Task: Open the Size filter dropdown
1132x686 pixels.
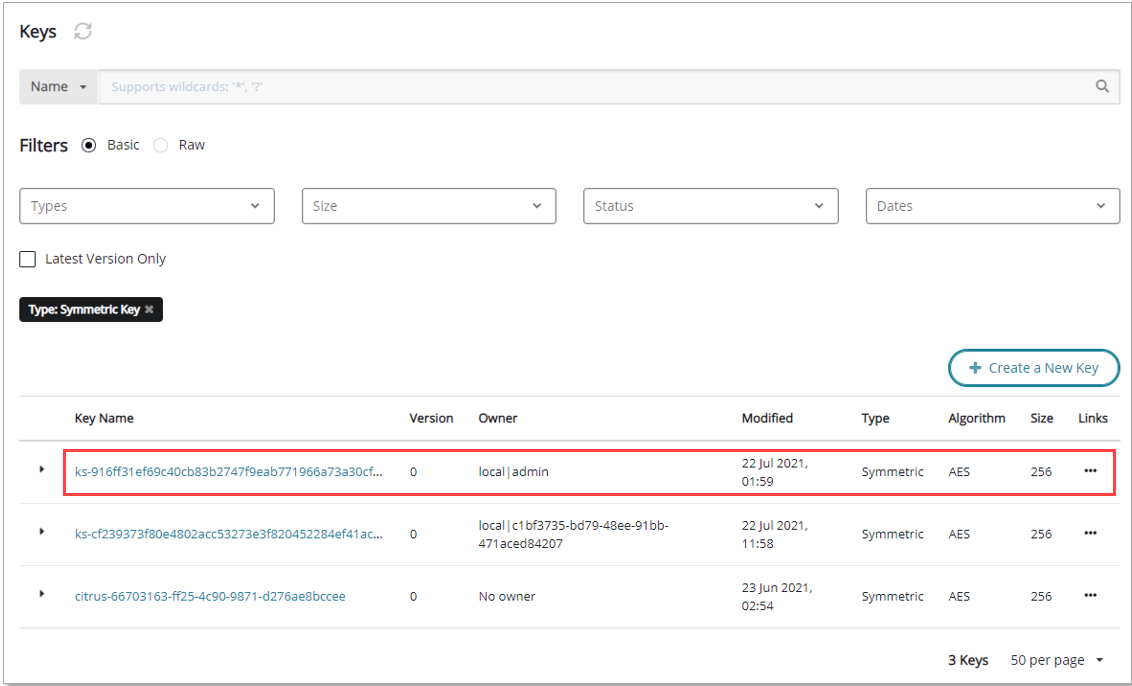Action: tap(428, 206)
